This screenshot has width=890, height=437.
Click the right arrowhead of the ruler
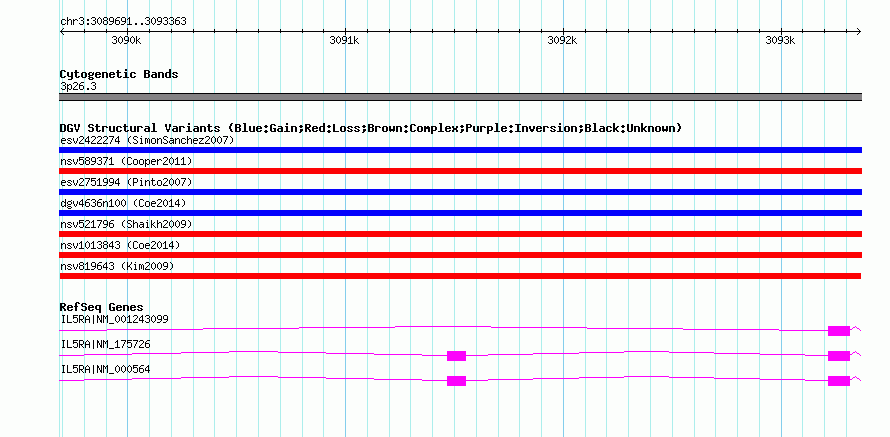(859, 31)
